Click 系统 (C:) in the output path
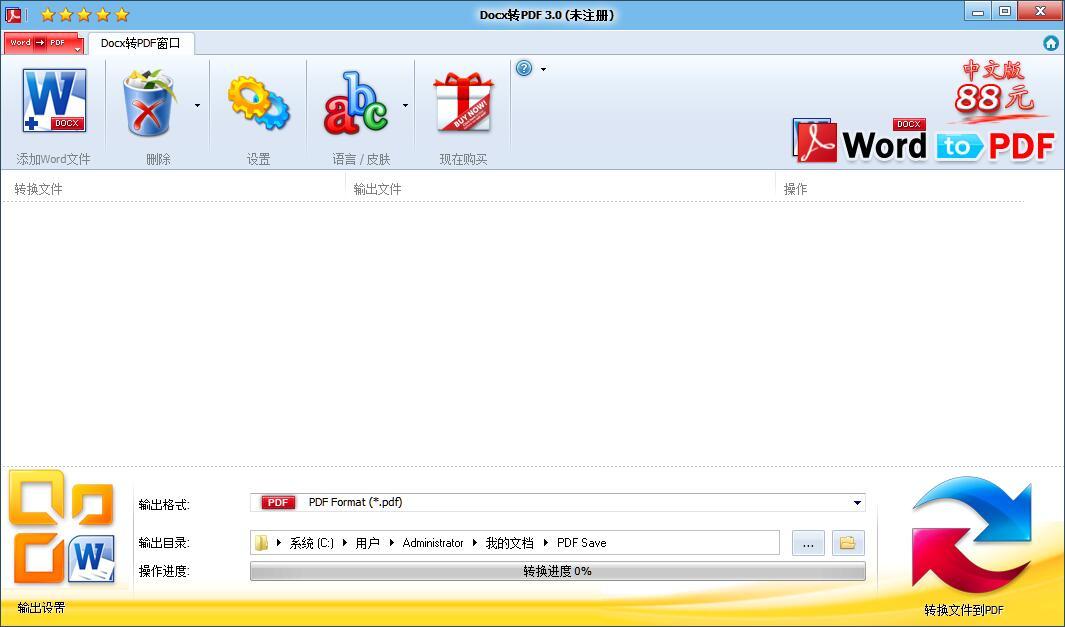The height and width of the screenshot is (627, 1065). (312, 543)
